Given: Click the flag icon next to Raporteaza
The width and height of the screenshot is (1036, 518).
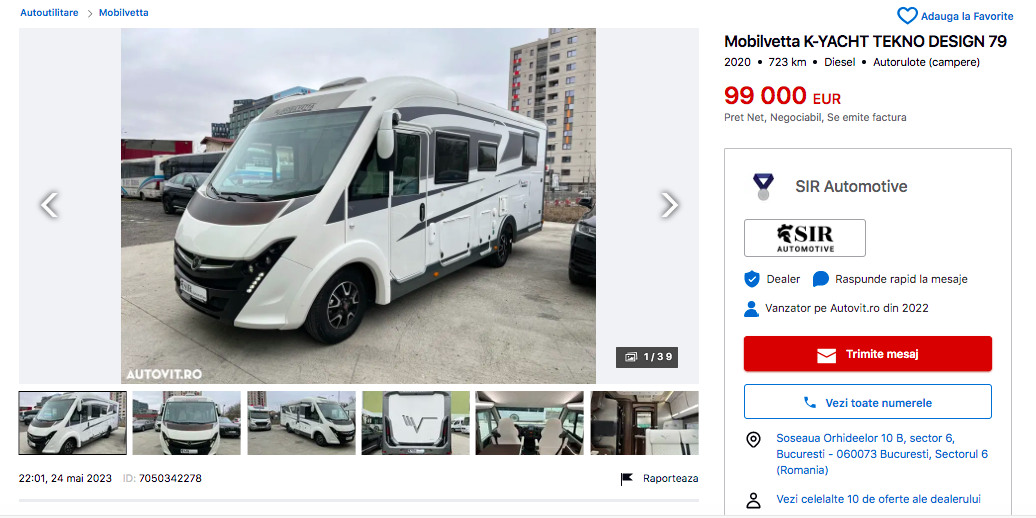Looking at the screenshot, I should tap(626, 479).
